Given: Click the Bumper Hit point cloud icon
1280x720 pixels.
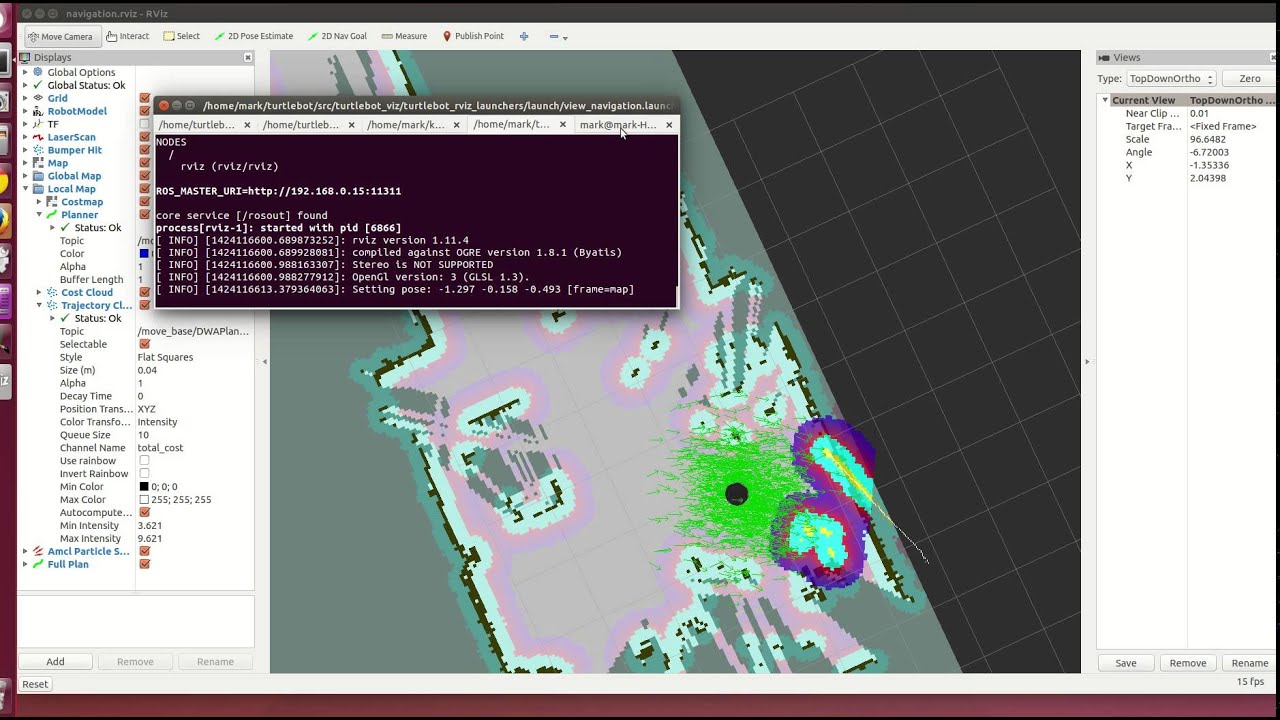Looking at the screenshot, I should [39, 150].
